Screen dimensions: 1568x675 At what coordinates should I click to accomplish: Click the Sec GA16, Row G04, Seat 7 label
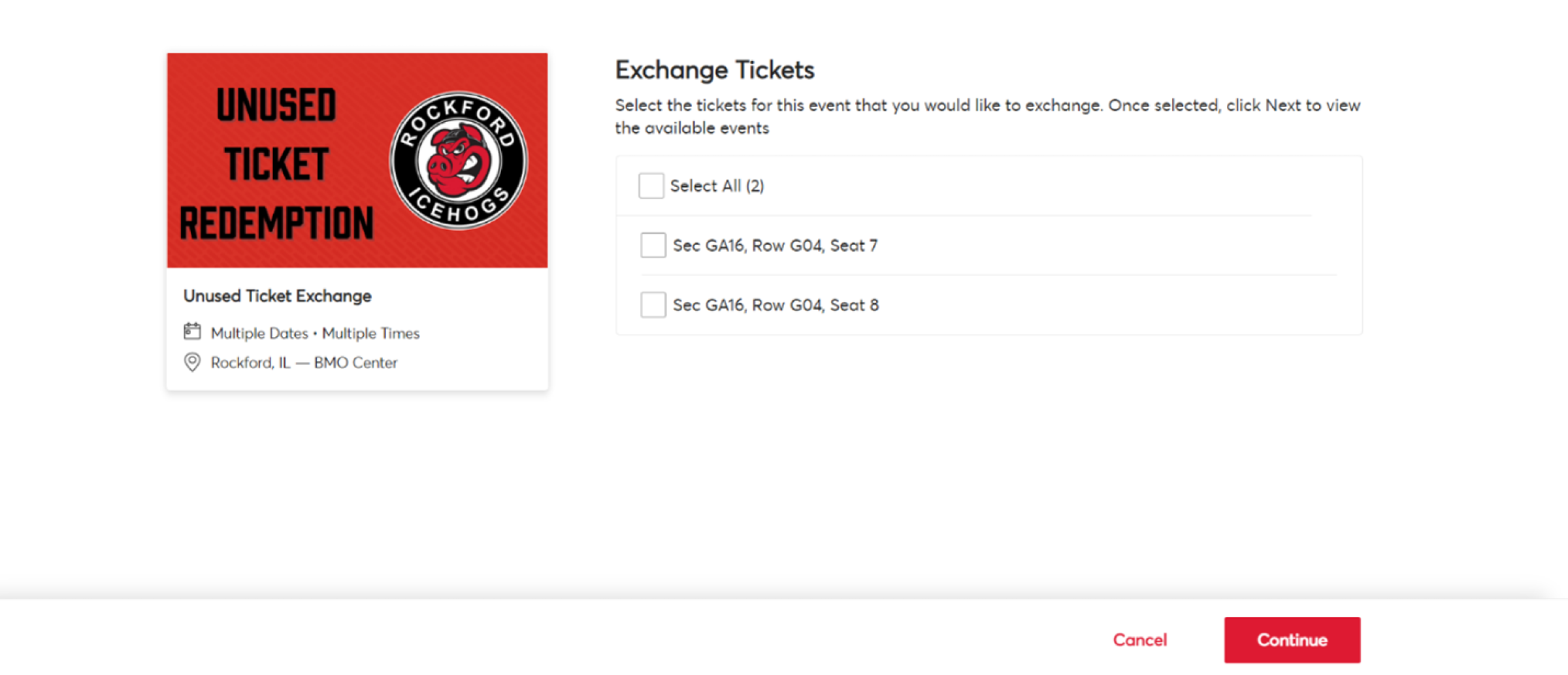[775, 246]
